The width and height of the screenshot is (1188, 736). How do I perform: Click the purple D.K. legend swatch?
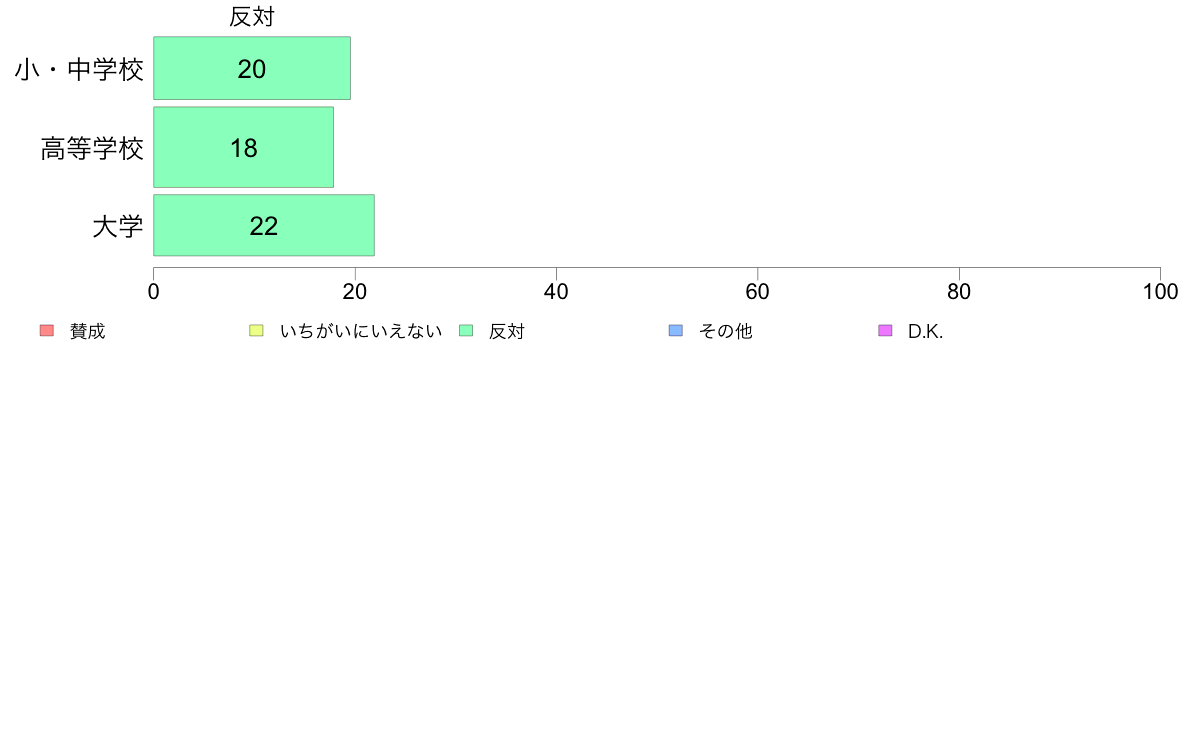(x=885, y=330)
